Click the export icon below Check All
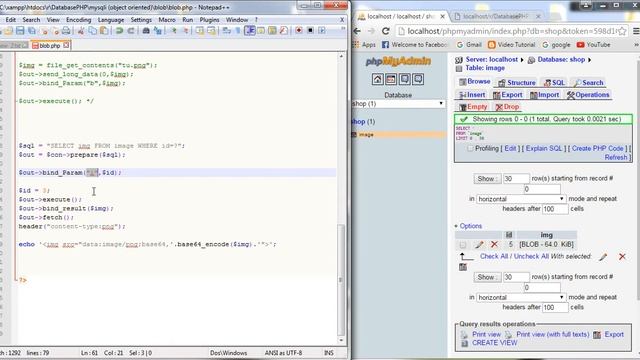The image size is (640, 360). (463, 267)
